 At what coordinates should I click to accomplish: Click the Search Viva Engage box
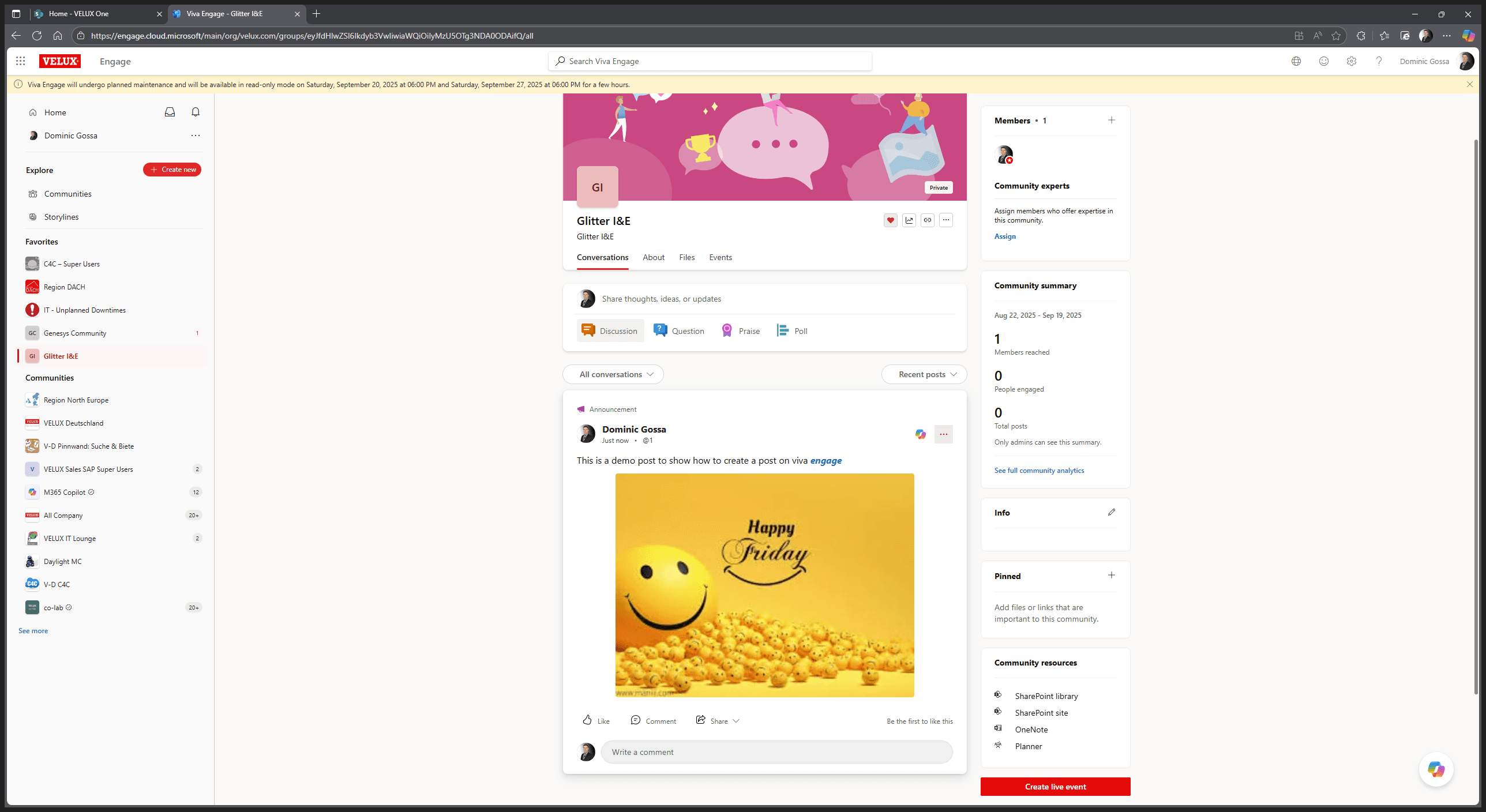pos(710,61)
